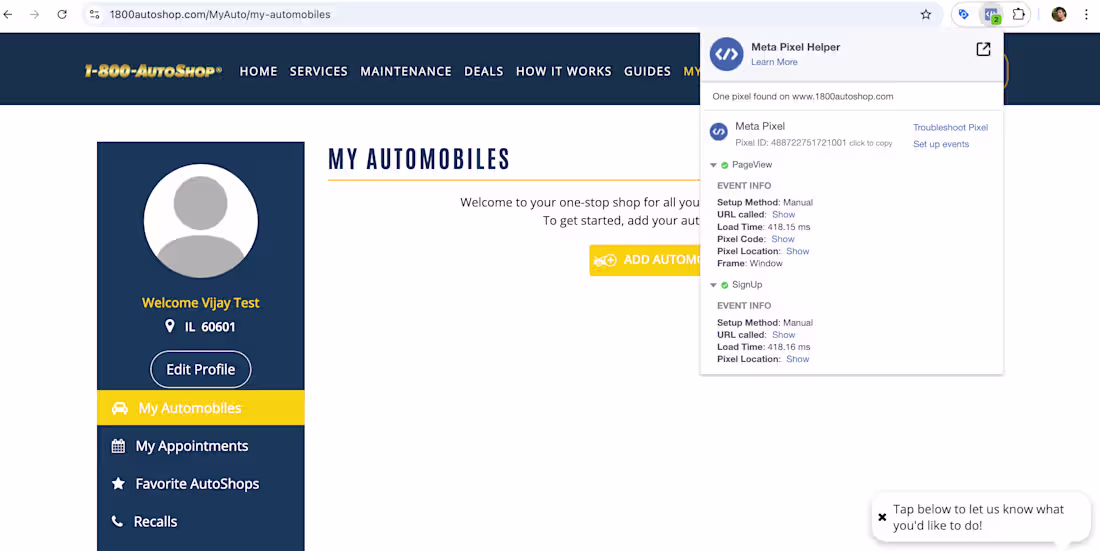Click the profile avatar placeholder image
1100x551 pixels.
[x=201, y=221]
